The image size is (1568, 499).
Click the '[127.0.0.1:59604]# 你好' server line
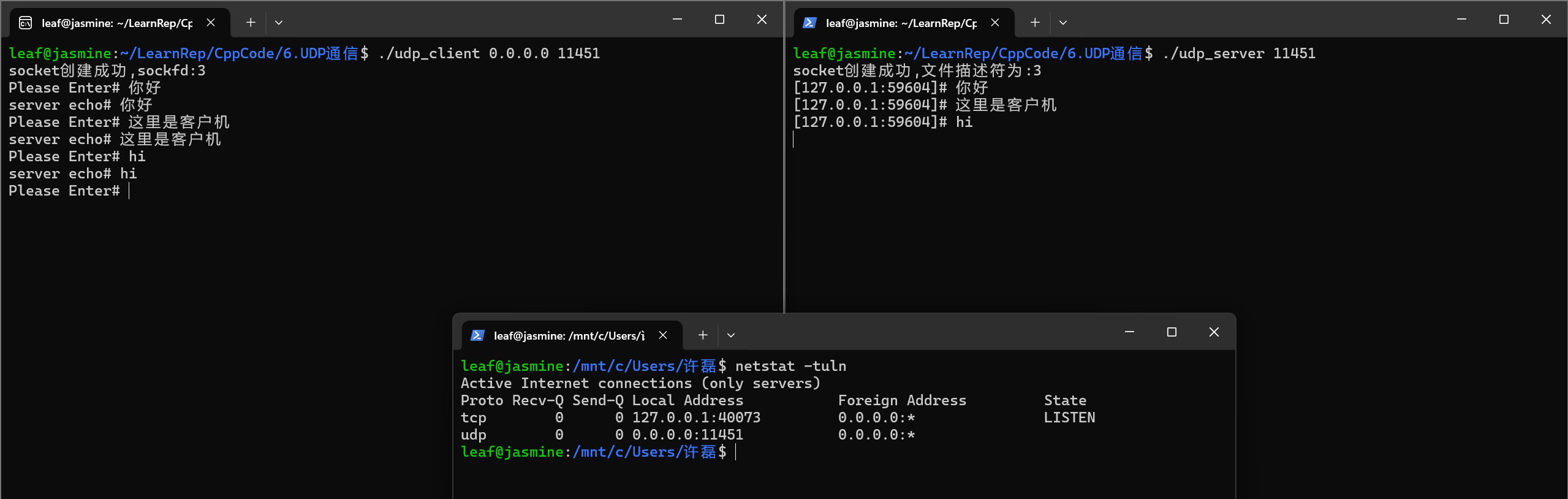(x=890, y=88)
